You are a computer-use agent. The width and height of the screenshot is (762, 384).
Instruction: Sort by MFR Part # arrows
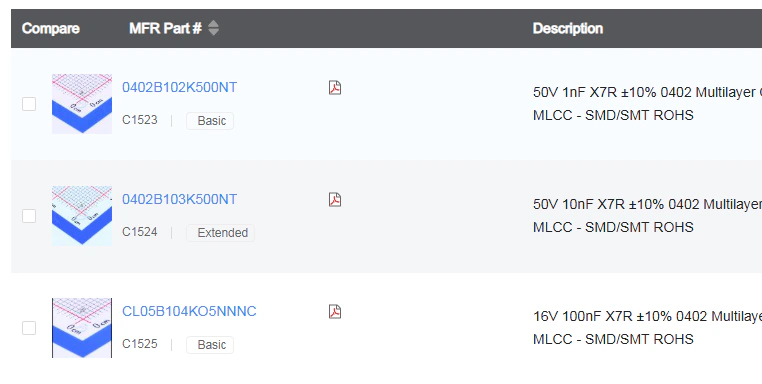pyautogui.click(x=213, y=28)
